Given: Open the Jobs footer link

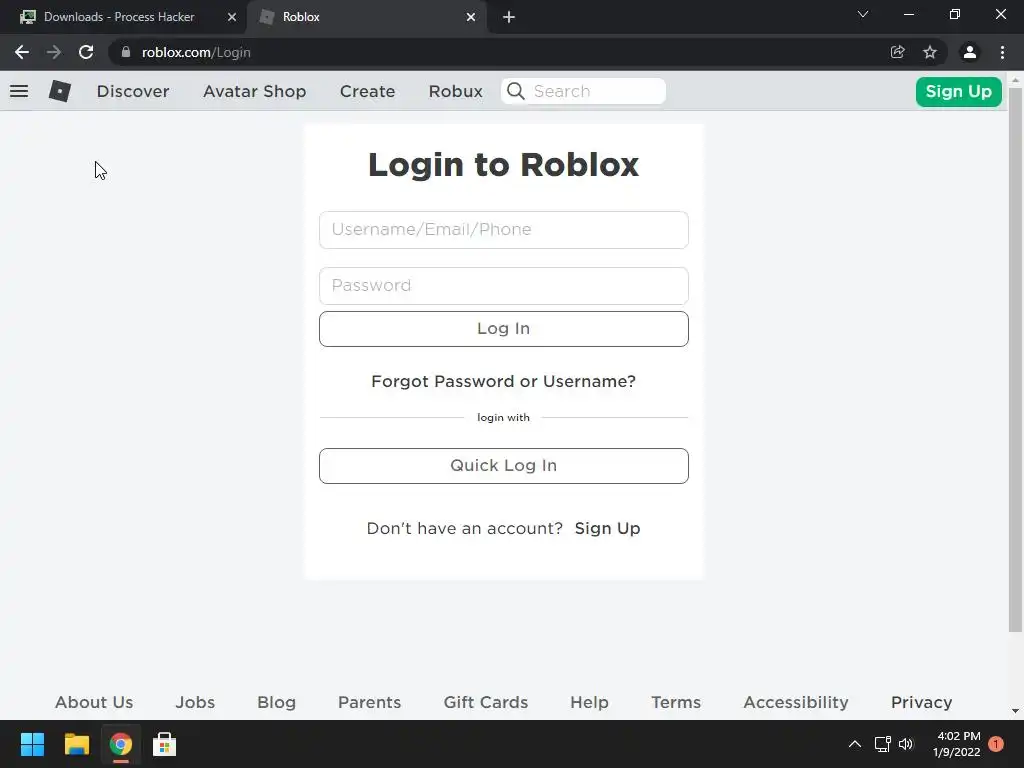Looking at the screenshot, I should tap(195, 702).
